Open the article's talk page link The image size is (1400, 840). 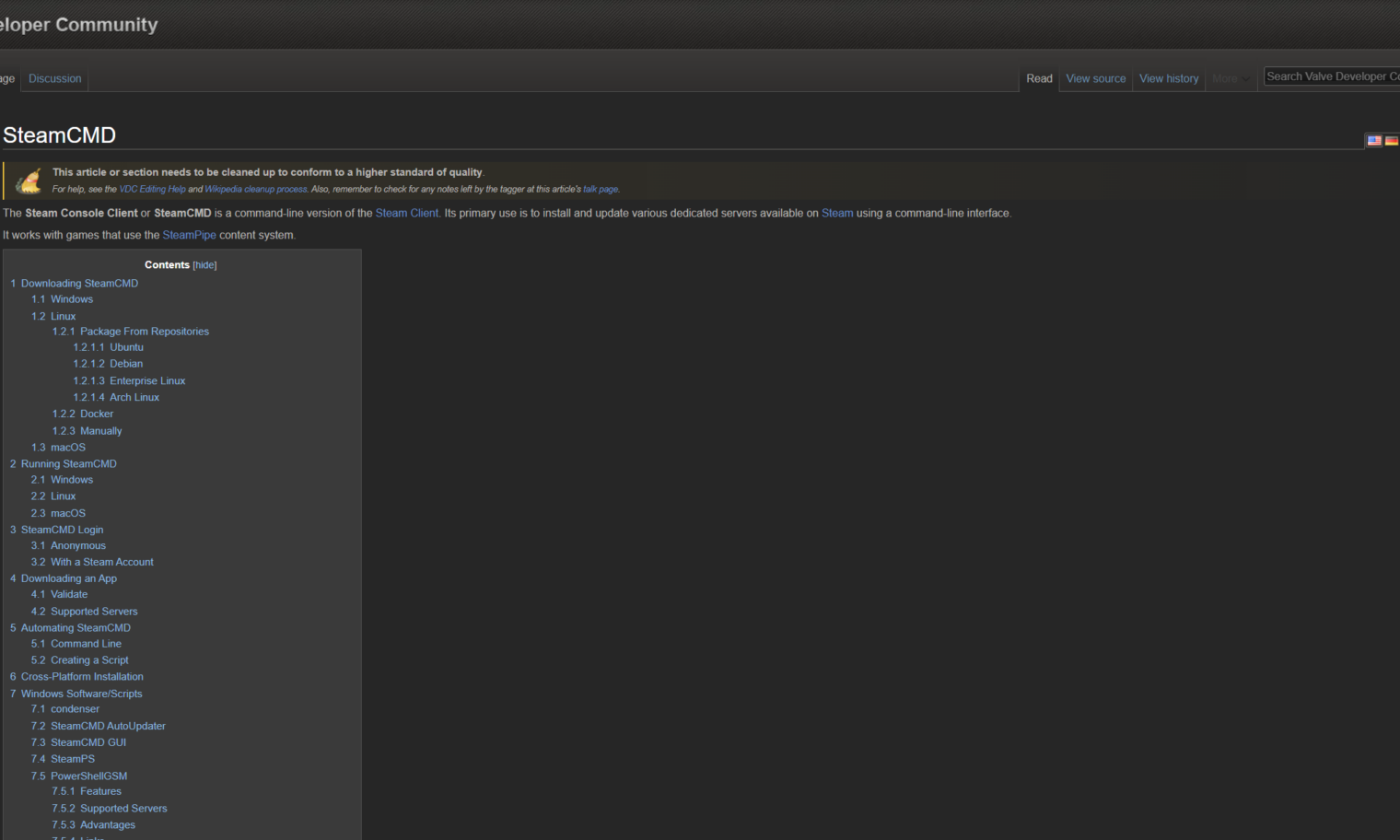(x=601, y=190)
